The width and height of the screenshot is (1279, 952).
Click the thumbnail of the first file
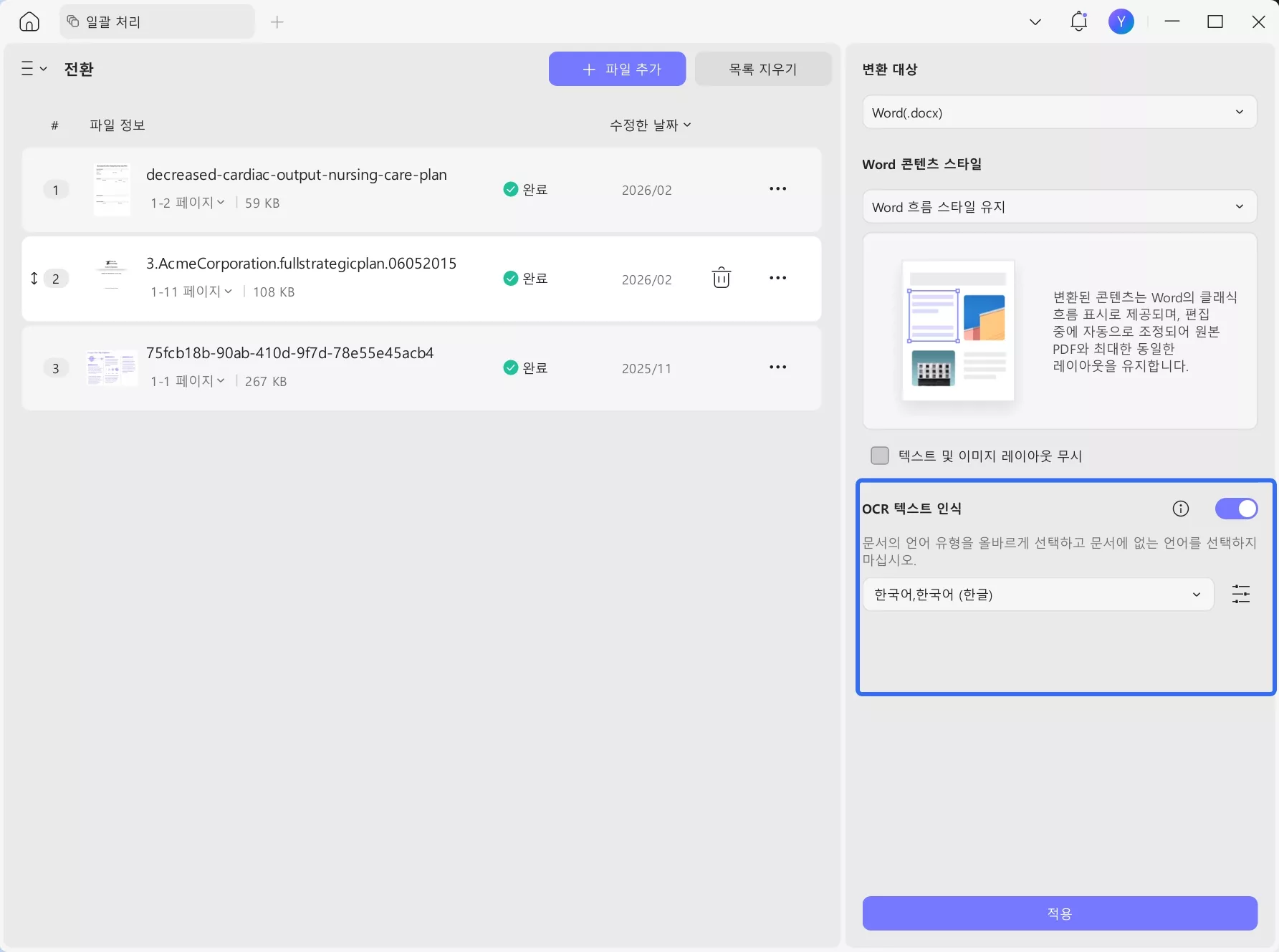(x=112, y=188)
